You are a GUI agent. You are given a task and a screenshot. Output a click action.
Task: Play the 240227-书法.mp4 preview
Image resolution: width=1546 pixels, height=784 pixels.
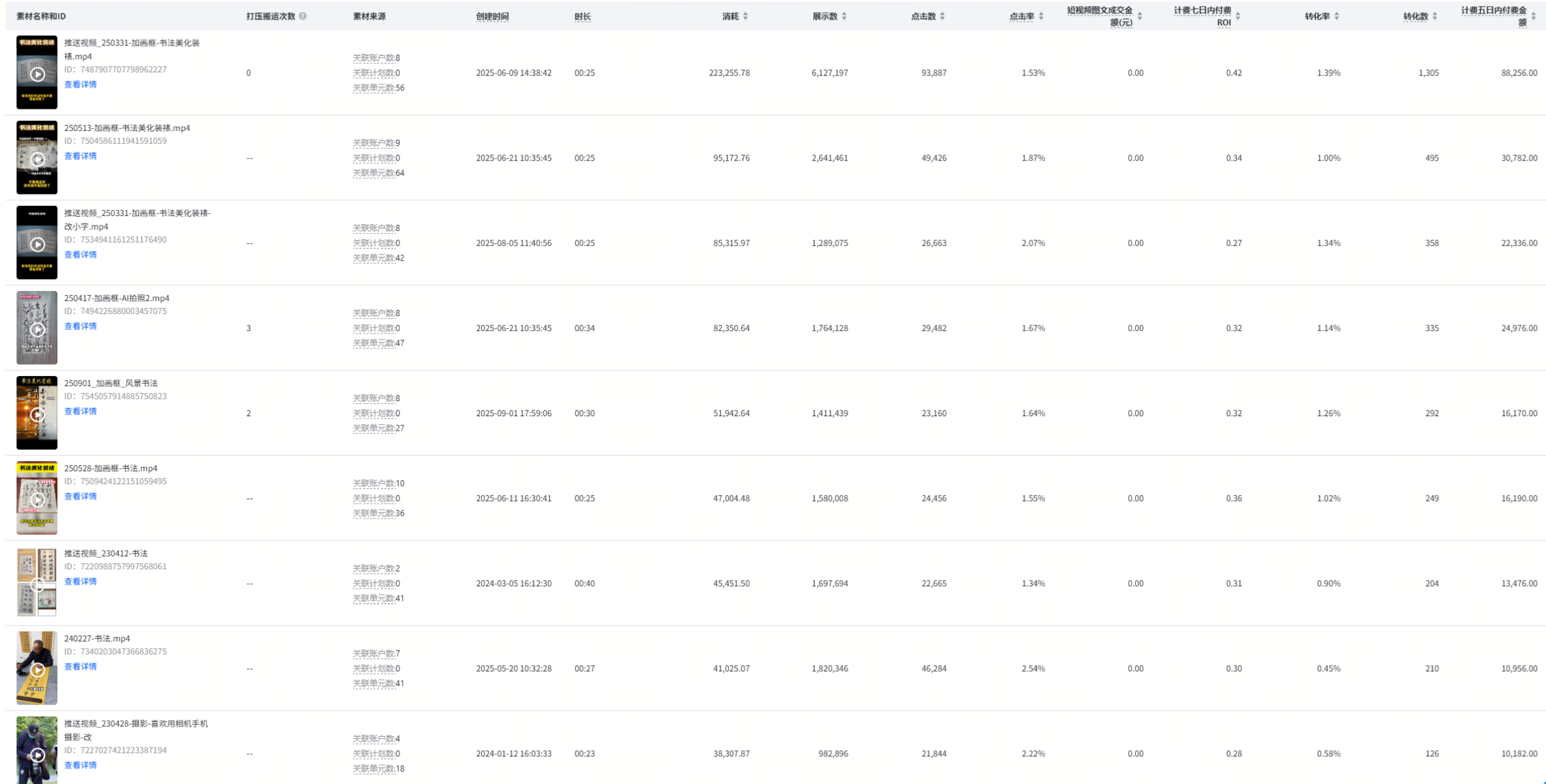(x=37, y=669)
